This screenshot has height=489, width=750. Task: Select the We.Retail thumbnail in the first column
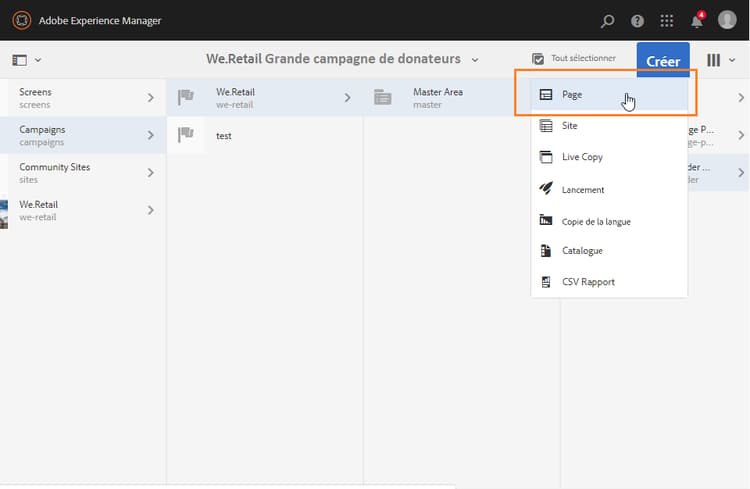(x=4, y=209)
